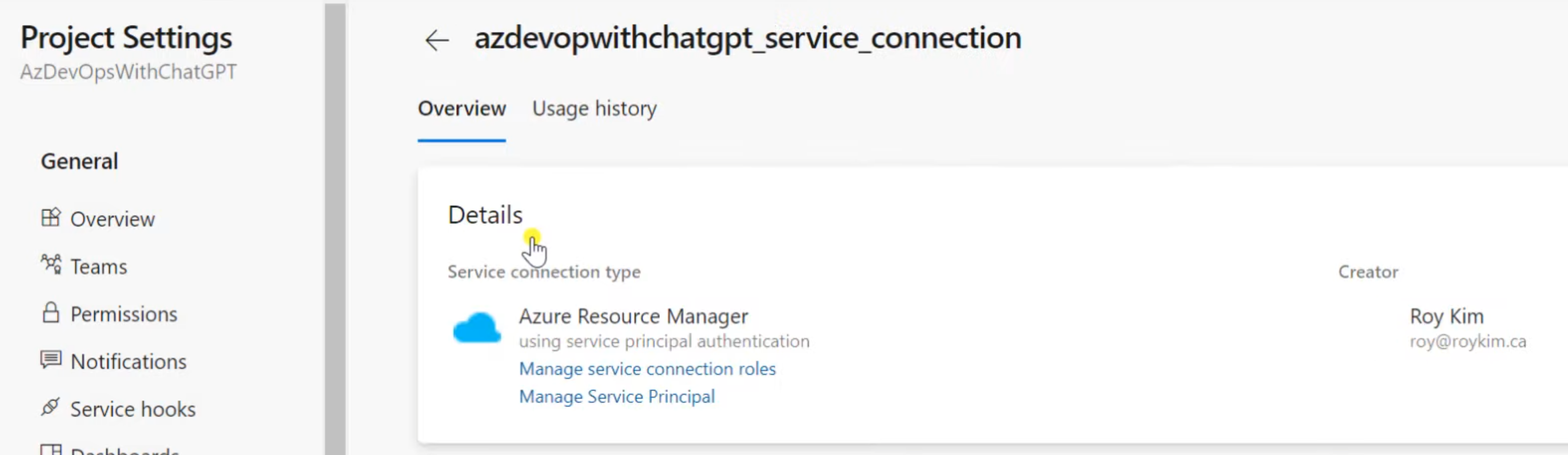
Task: Click the Permissions lock icon
Action: point(51,313)
